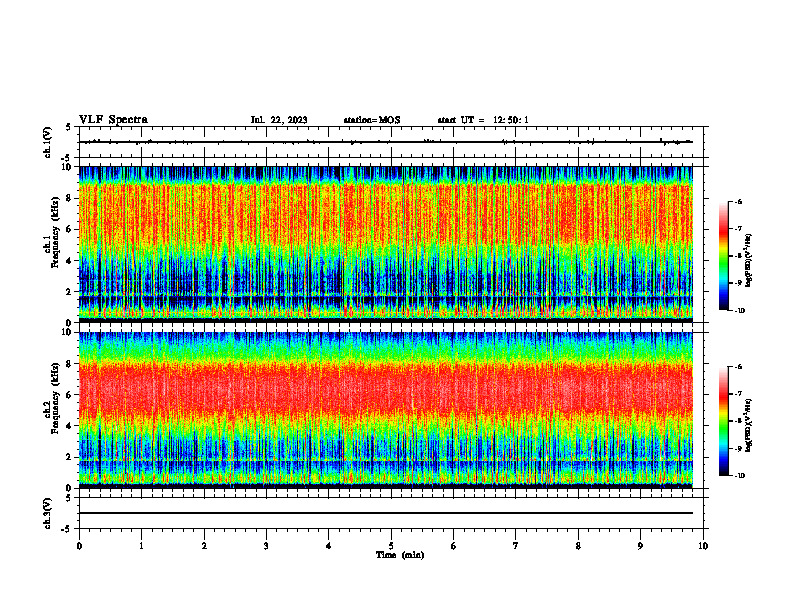Screen dimensions: 792x612
Task: Click the ch.1 spectrogram color scale bar
Action: tap(723, 256)
